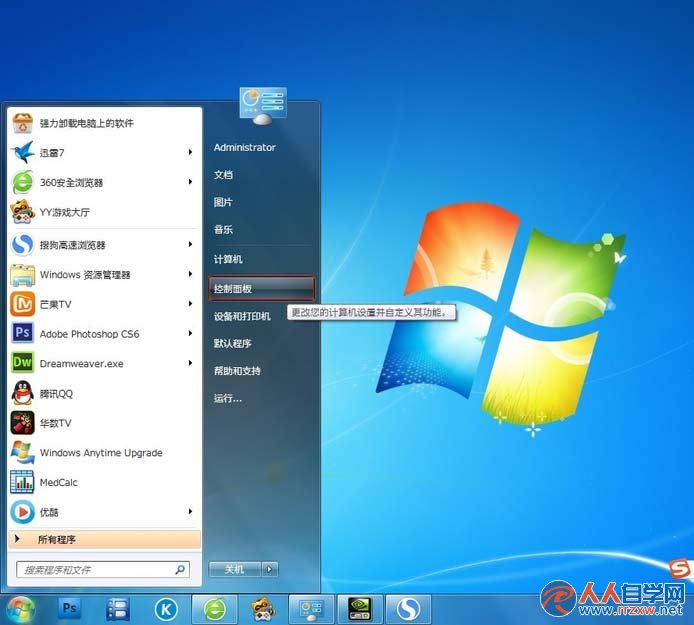
Task: Open the Control Panel icon on the taskbar
Action: click(x=311, y=610)
